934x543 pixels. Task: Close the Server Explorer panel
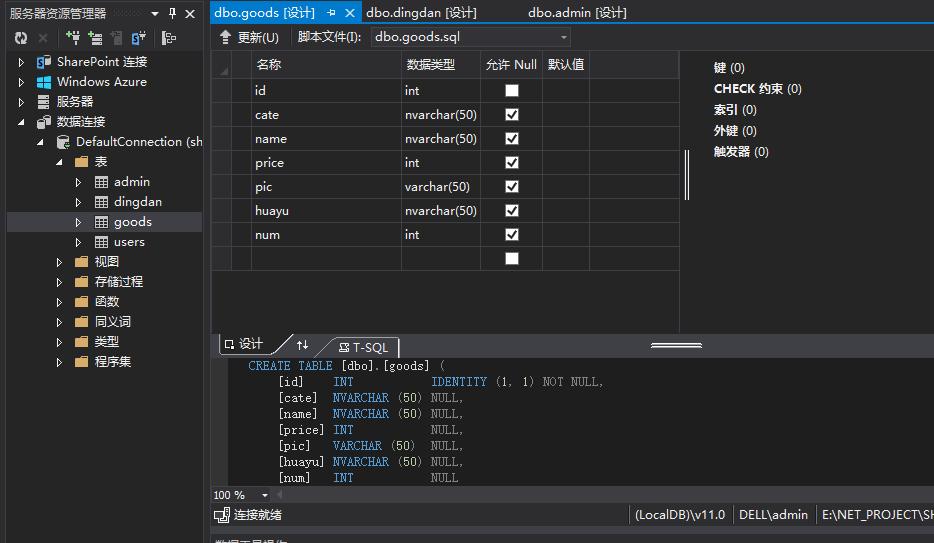coord(190,13)
